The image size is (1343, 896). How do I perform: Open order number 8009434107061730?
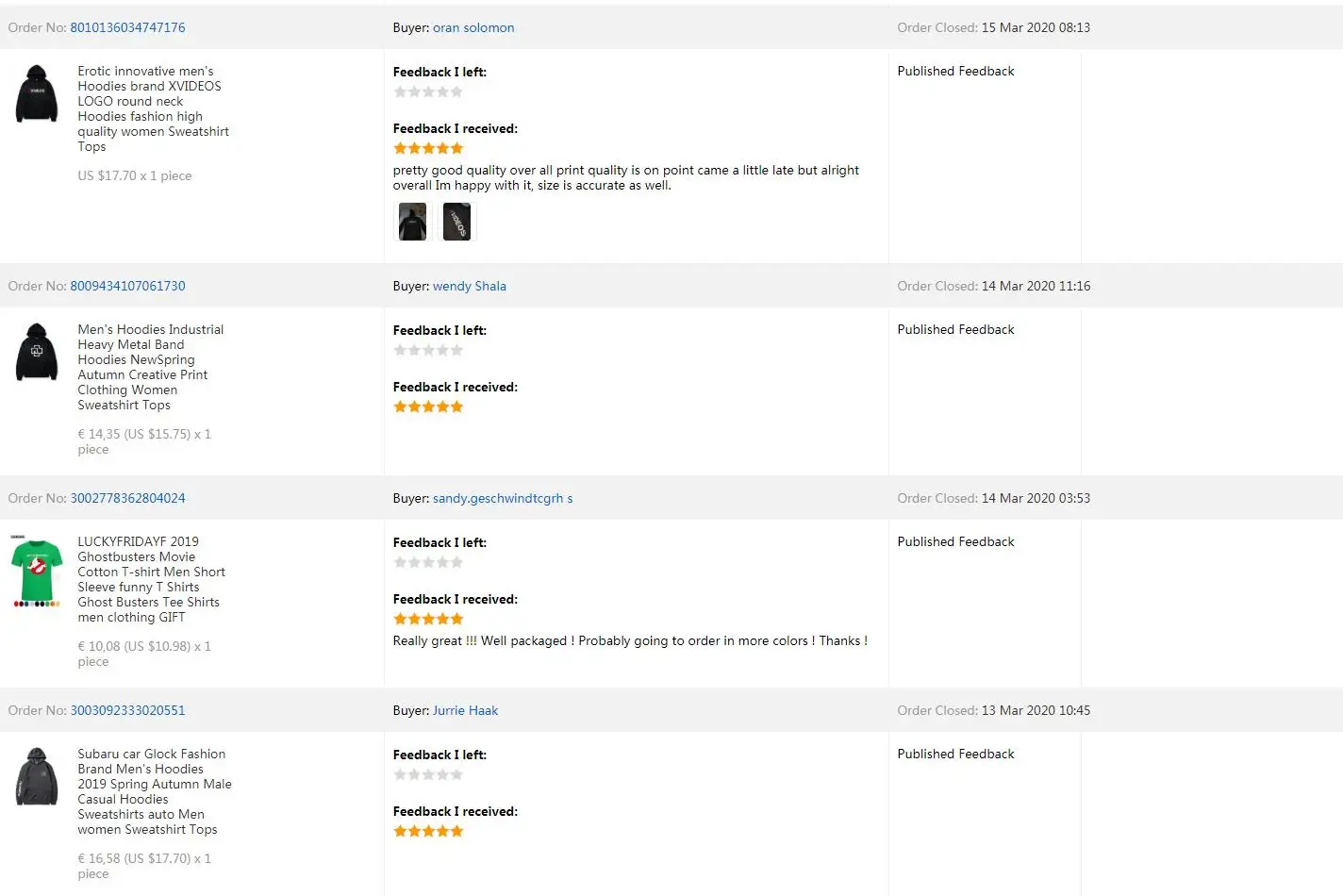[x=127, y=286]
